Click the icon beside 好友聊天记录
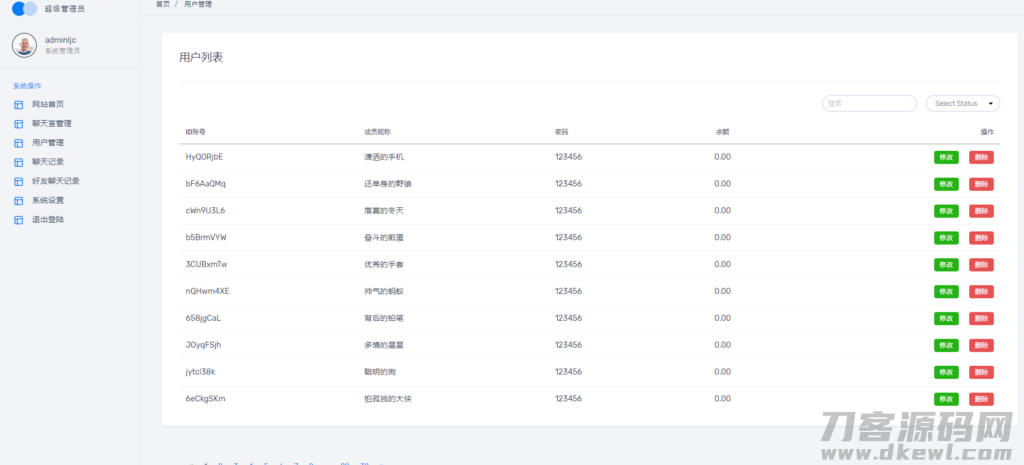 (x=18, y=181)
